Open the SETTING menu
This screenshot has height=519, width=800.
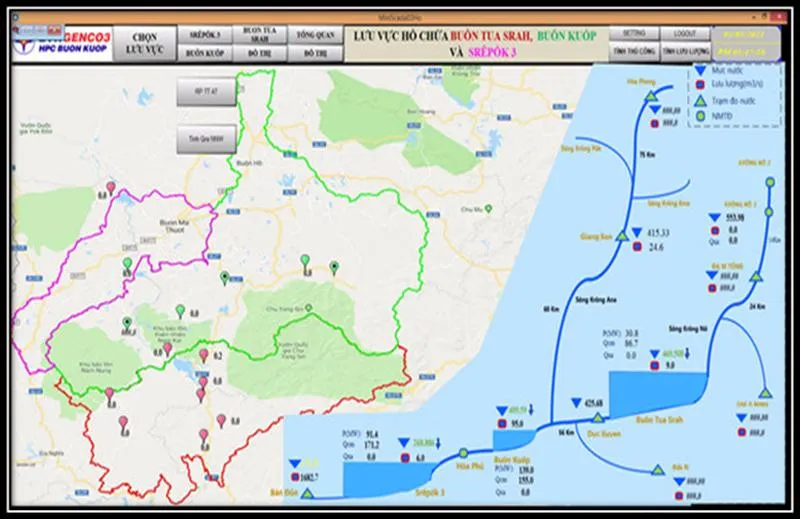coord(634,33)
